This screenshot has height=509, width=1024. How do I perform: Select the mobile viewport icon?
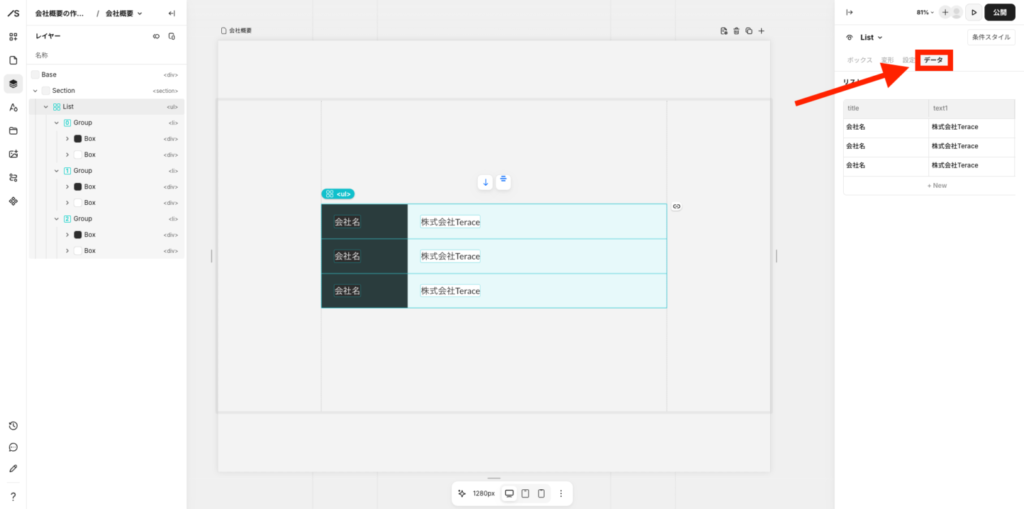coord(541,493)
